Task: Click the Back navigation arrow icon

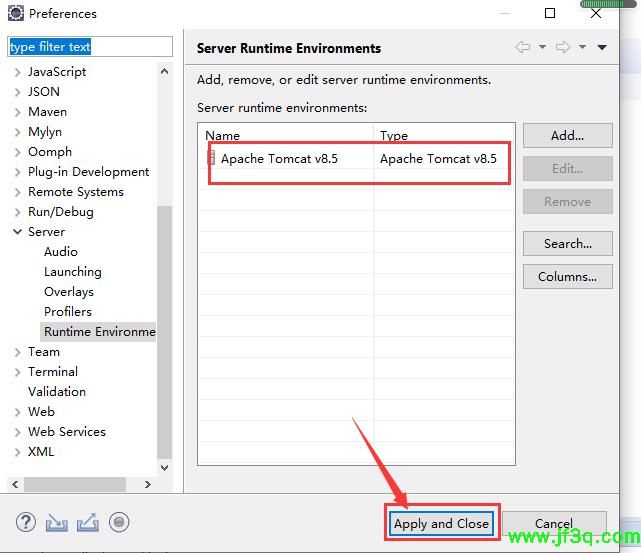Action: click(x=523, y=48)
